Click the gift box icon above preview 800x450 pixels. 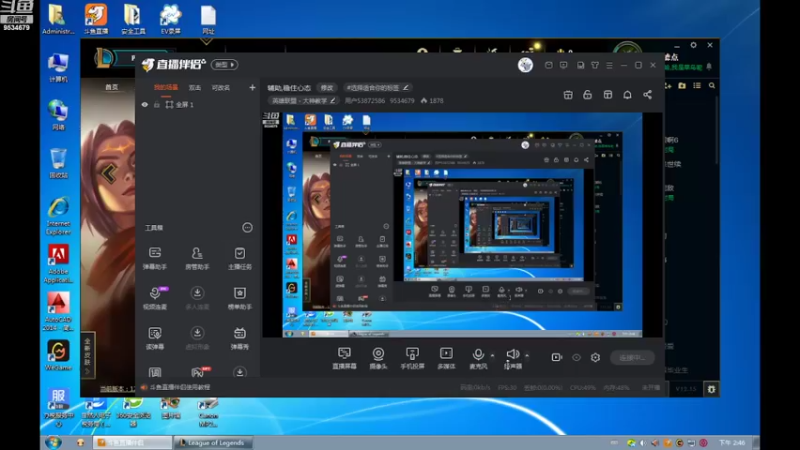point(568,95)
